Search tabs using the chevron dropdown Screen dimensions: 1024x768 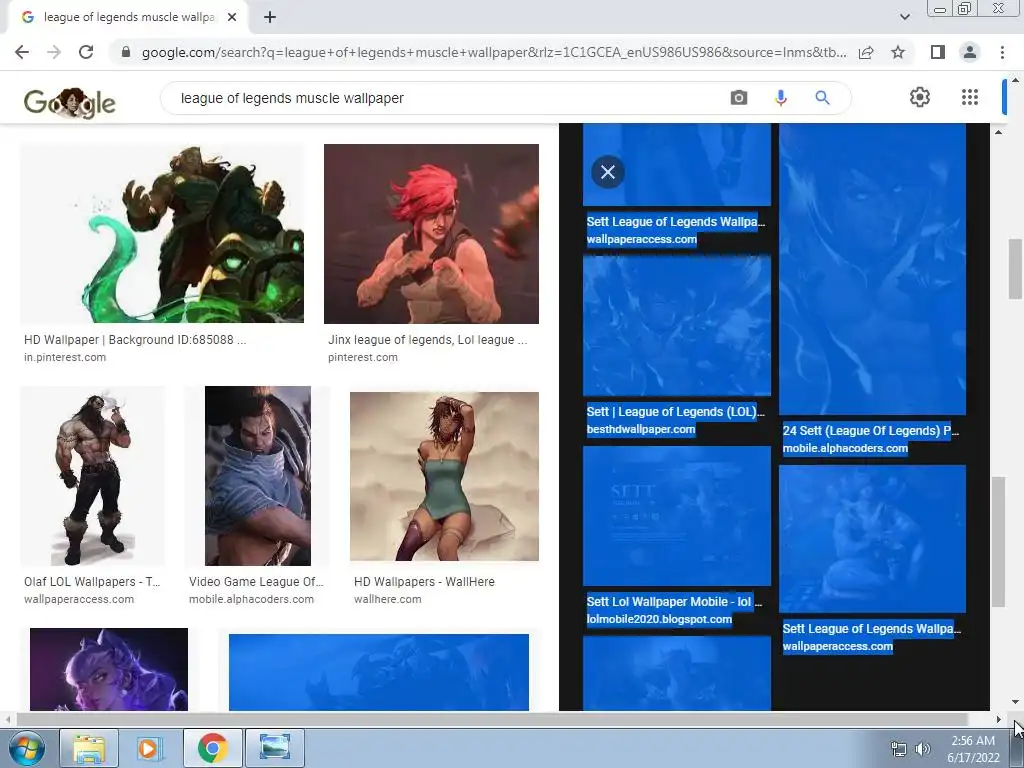pyautogui.click(x=904, y=17)
